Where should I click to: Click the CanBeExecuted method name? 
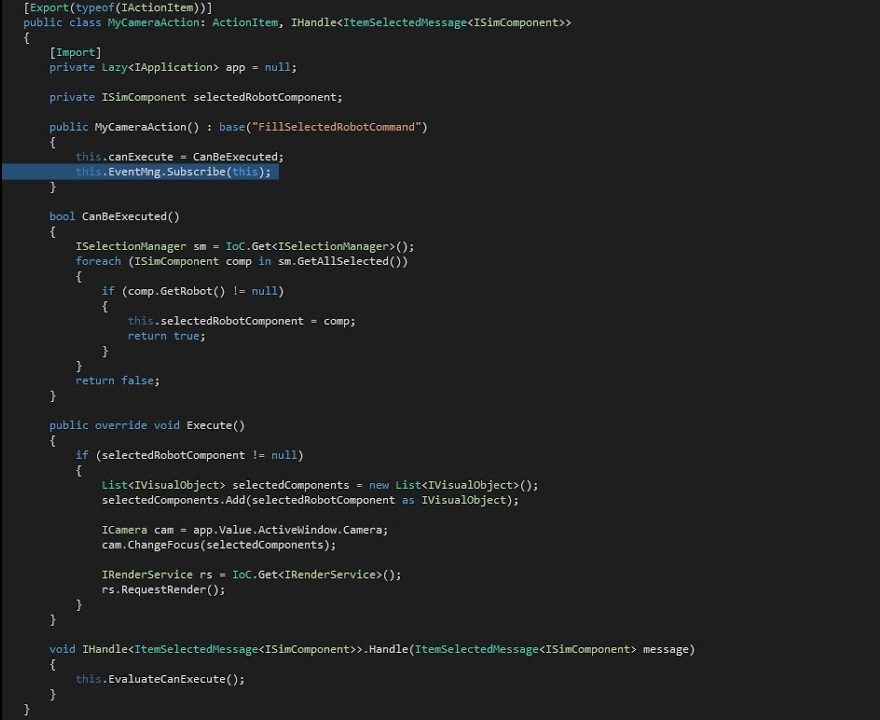[x=127, y=216]
